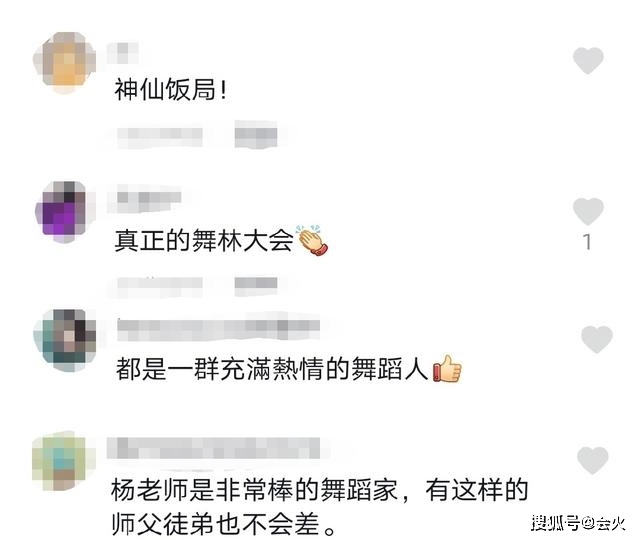Image resolution: width=640 pixels, height=540 pixels.
Task: Open the username above the 舞蹈人 comment
Action: (x=218, y=327)
